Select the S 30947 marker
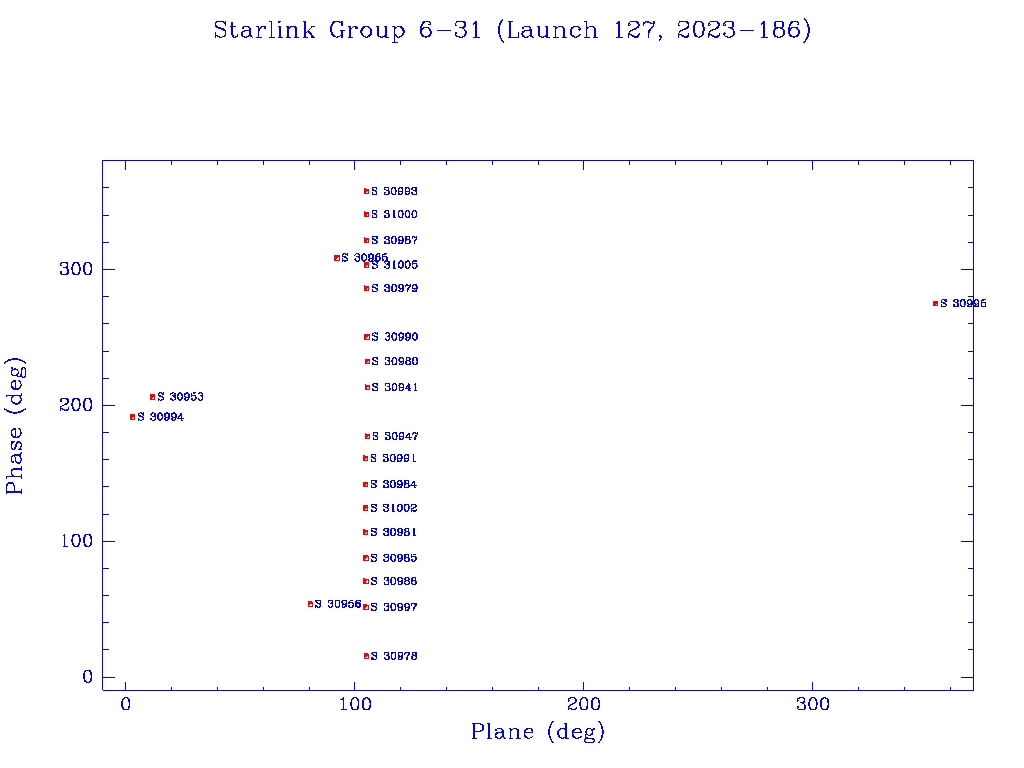1024x768 pixels. (367, 436)
